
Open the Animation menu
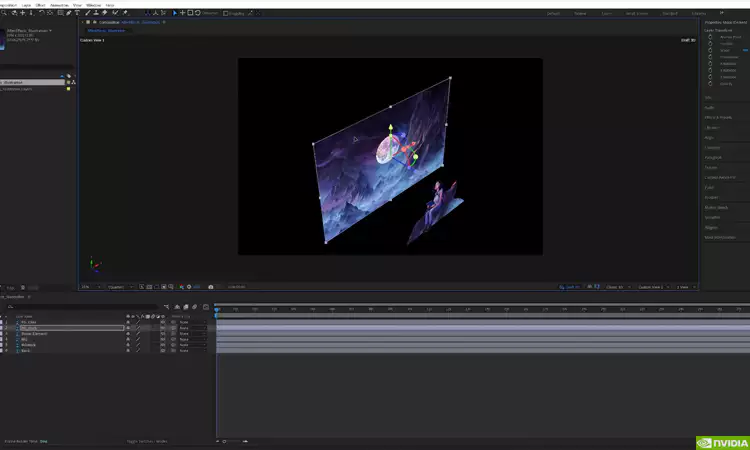coord(59,5)
